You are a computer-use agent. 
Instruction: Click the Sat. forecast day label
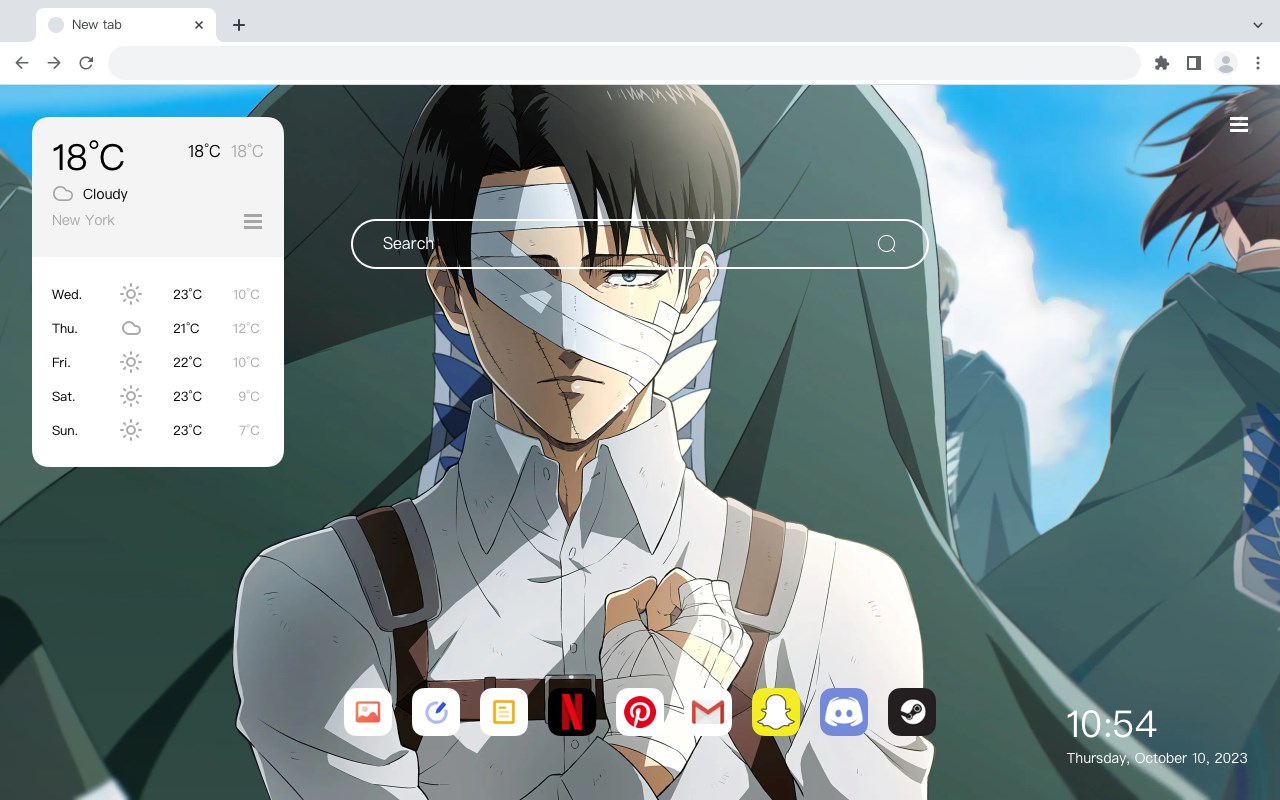64,396
